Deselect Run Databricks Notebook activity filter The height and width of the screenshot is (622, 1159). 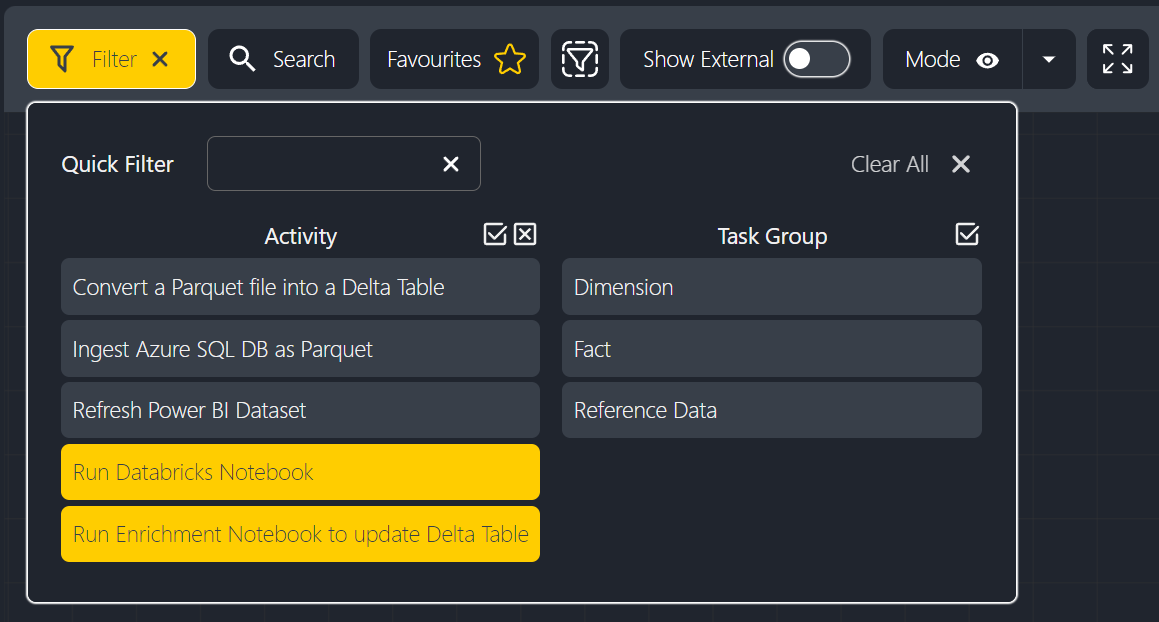(x=300, y=472)
